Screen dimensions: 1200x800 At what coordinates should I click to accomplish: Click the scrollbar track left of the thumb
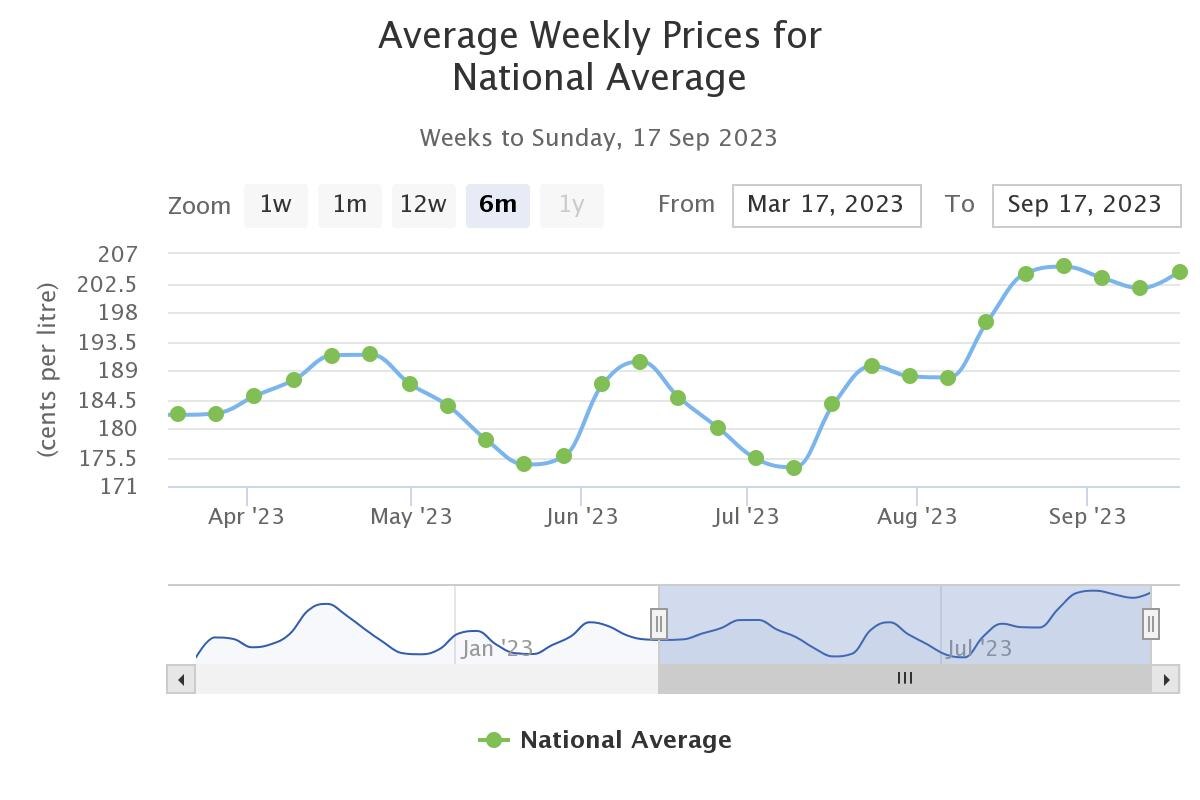[420, 680]
